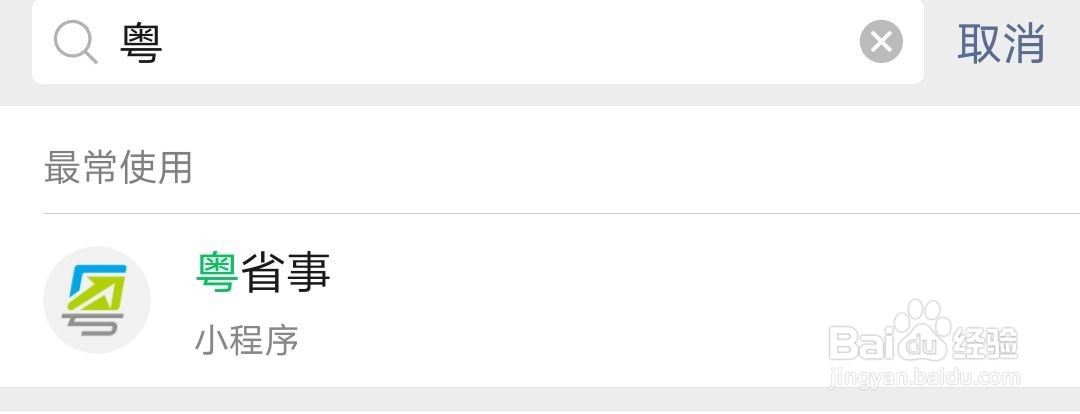Image resolution: width=1080 pixels, height=414 pixels.
Task: Click the magnifying glass search icon
Action: point(75,43)
